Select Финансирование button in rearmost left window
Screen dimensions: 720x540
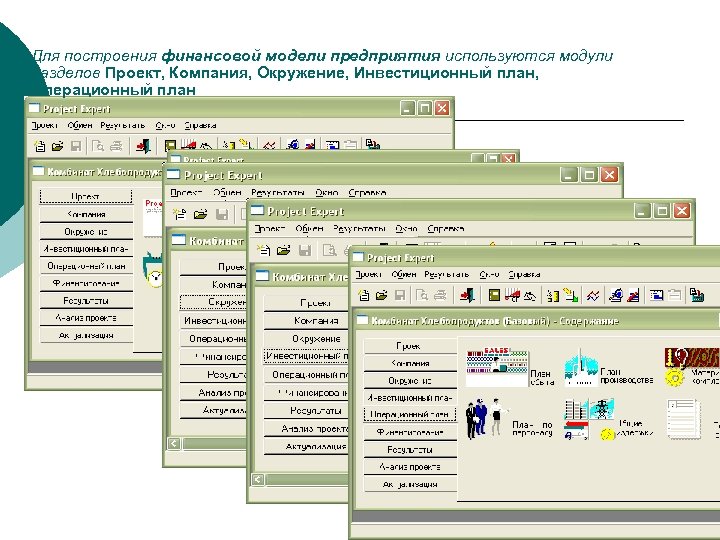pos(86,283)
